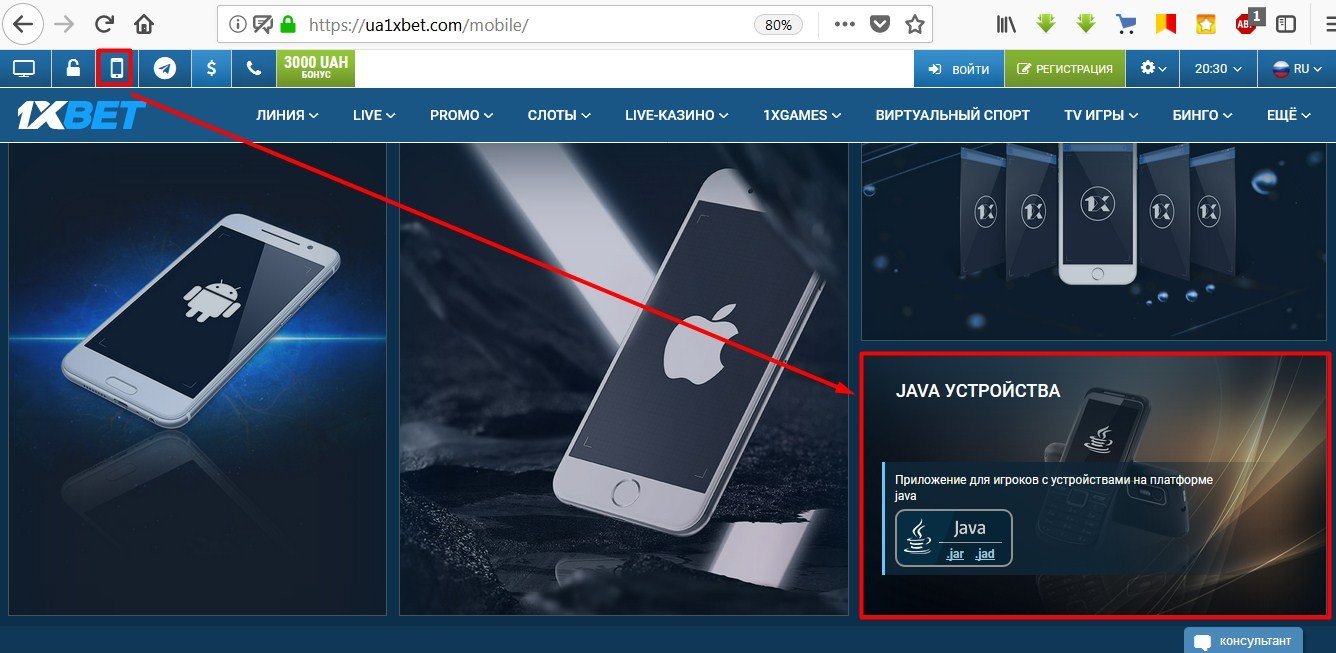Open the Виртуальный спорт menu item
Image resolution: width=1336 pixels, height=653 pixels.
point(952,115)
